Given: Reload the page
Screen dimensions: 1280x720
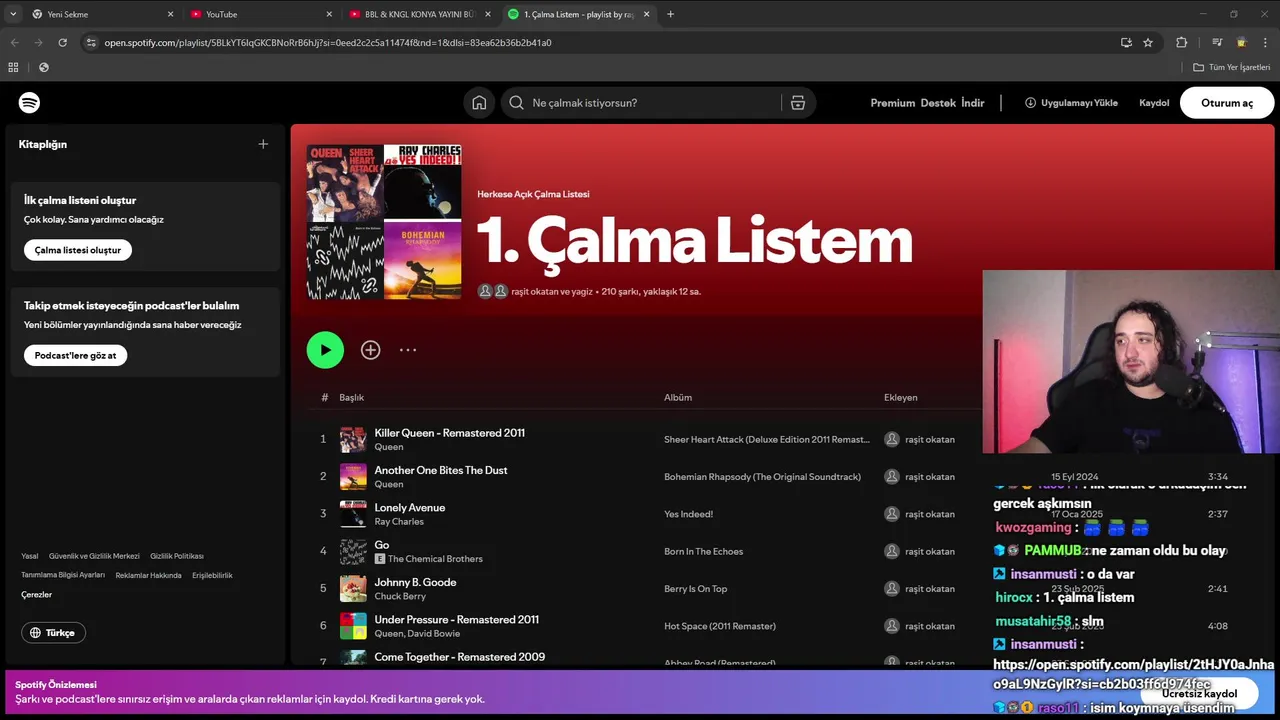Looking at the screenshot, I should [x=63, y=43].
